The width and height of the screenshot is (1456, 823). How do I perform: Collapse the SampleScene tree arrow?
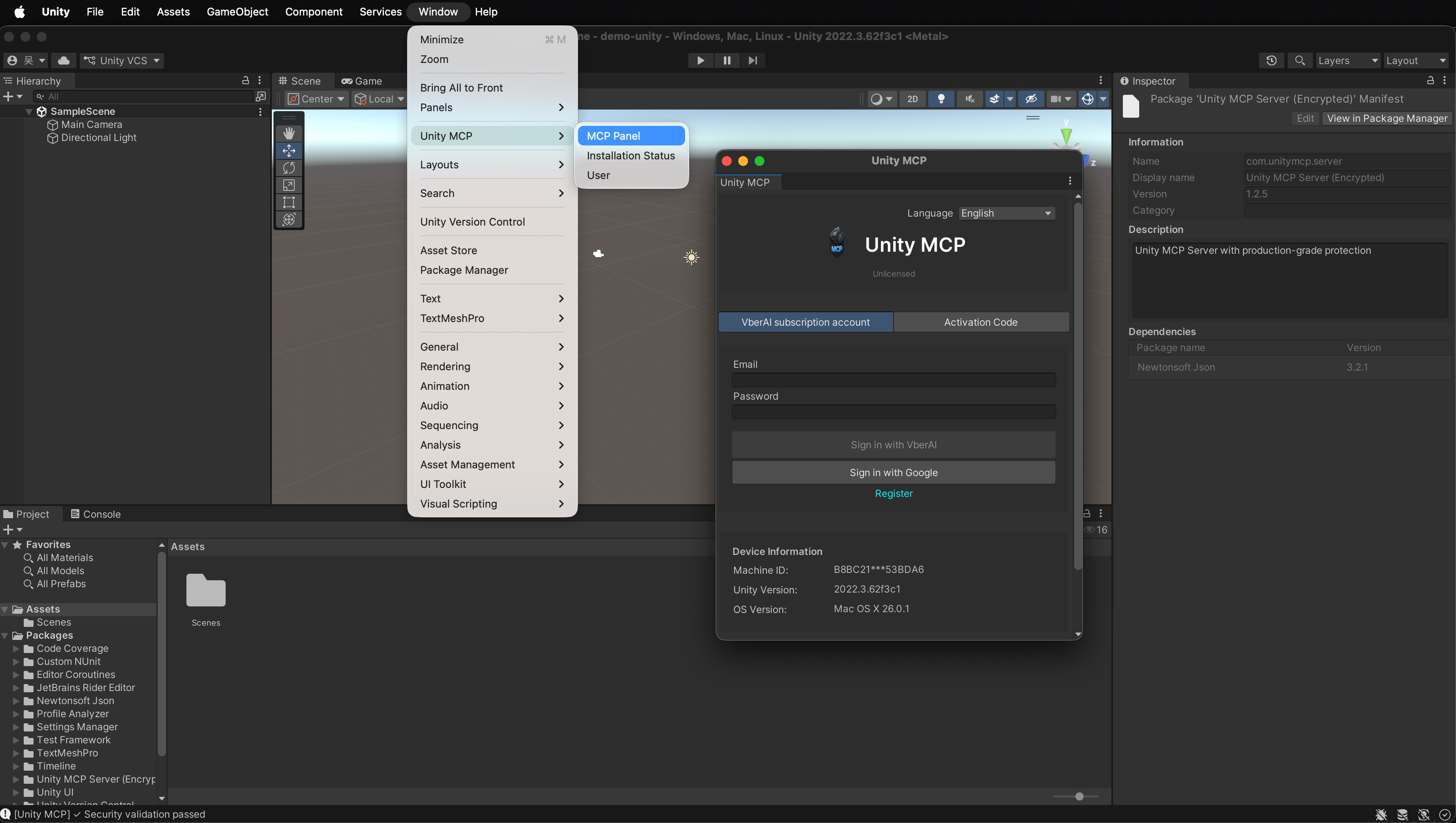[29, 112]
